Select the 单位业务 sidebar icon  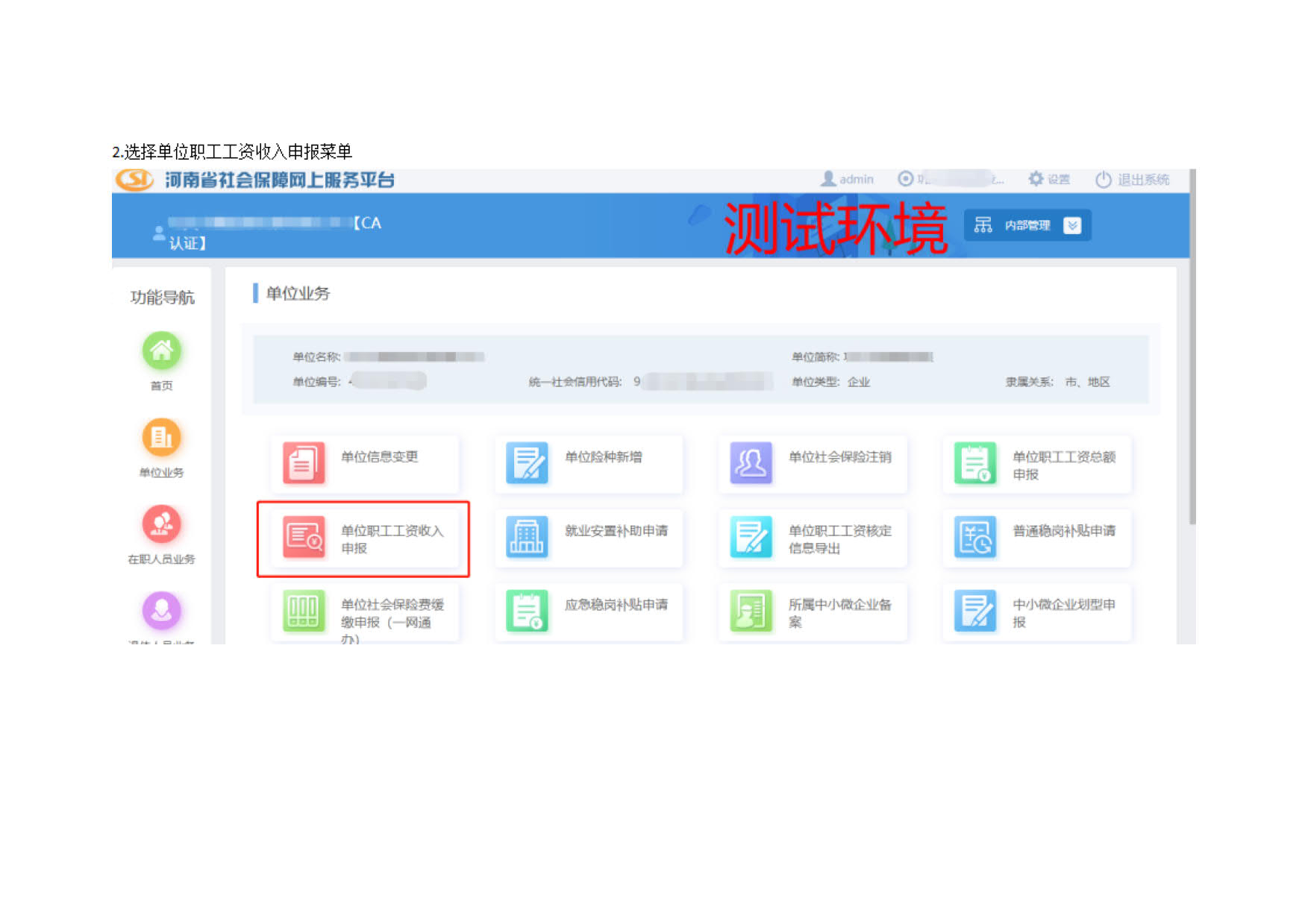click(x=162, y=437)
